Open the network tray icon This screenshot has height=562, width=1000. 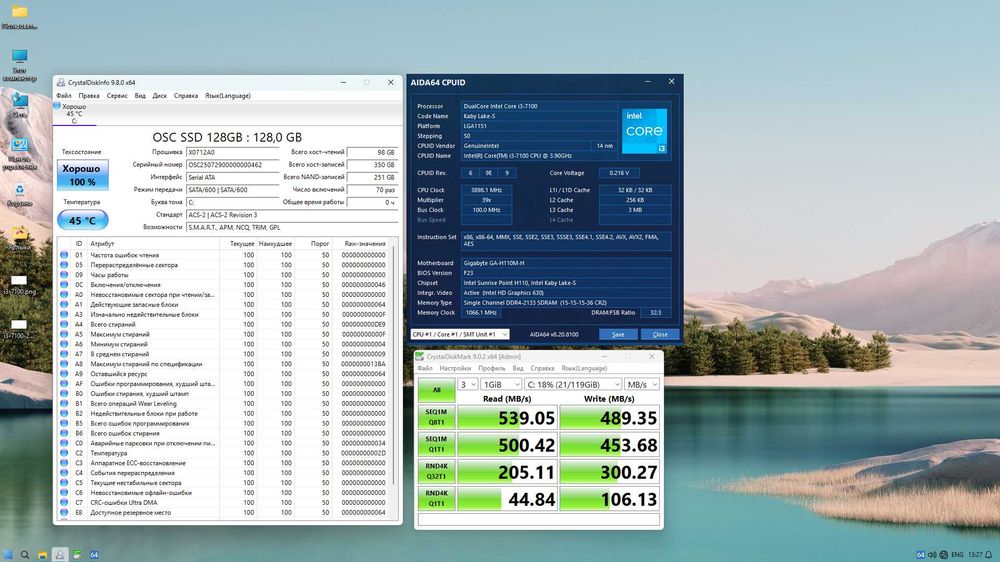943,554
